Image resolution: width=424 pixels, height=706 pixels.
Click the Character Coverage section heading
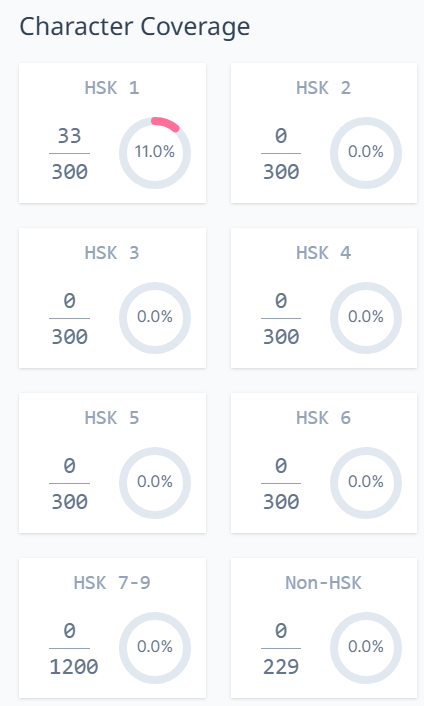(x=135, y=27)
